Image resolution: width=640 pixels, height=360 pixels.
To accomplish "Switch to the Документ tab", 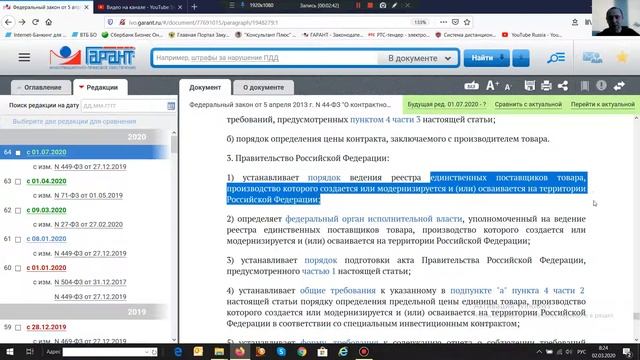I will pyautogui.click(x=205, y=87).
